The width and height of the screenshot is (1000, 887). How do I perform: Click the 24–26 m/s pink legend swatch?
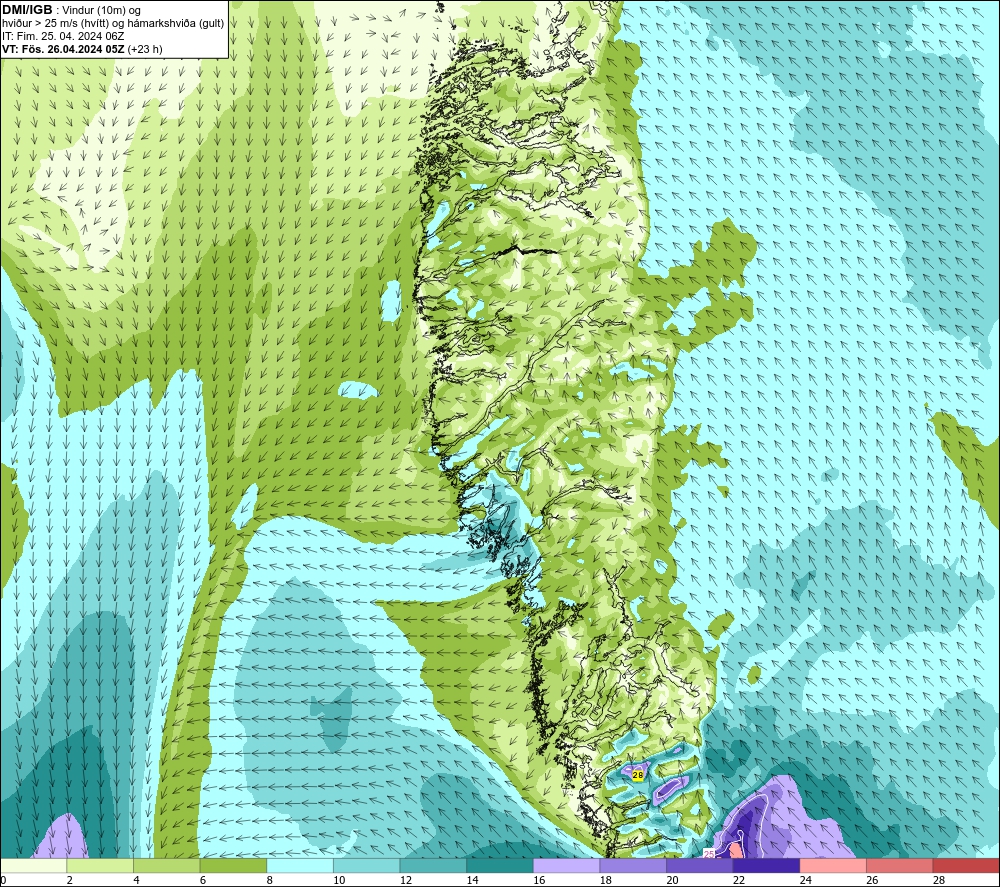point(833,865)
